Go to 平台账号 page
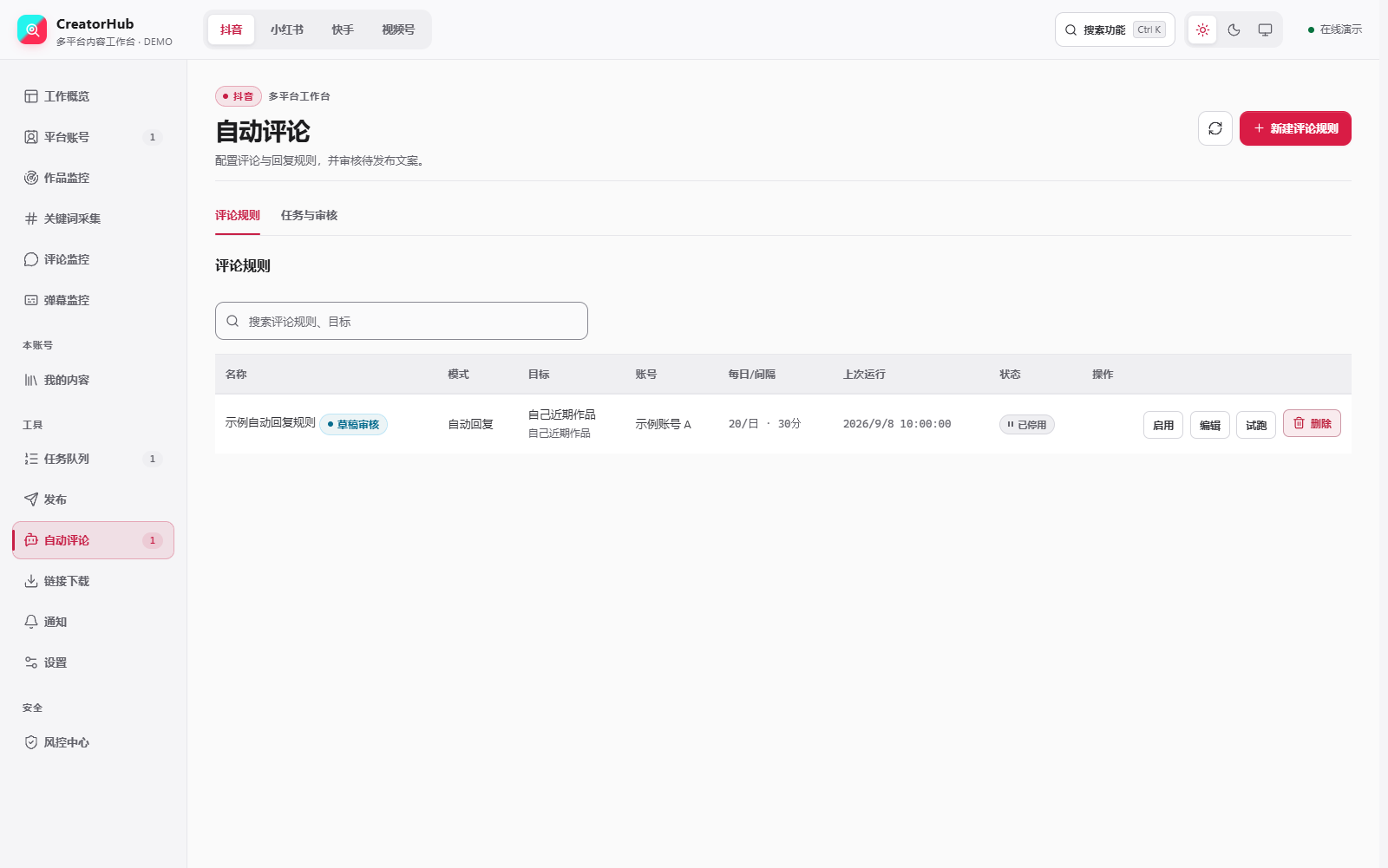This screenshot has width=1388, height=868. [93, 137]
